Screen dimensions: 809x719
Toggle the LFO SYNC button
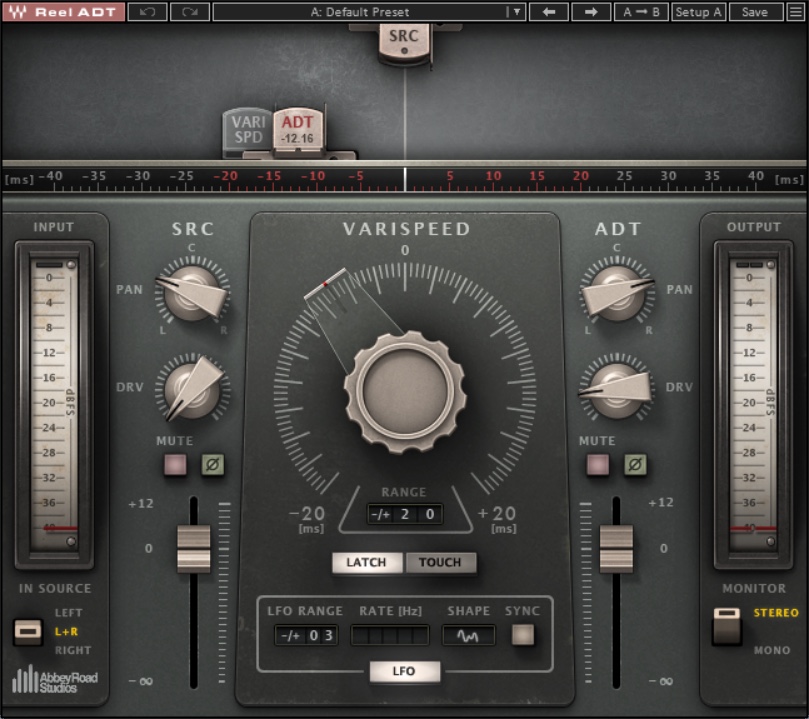523,635
